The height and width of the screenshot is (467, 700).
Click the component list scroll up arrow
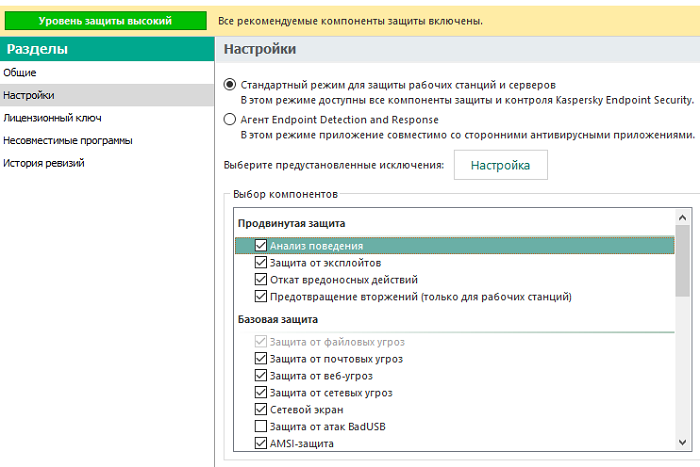pyautogui.click(x=682, y=217)
